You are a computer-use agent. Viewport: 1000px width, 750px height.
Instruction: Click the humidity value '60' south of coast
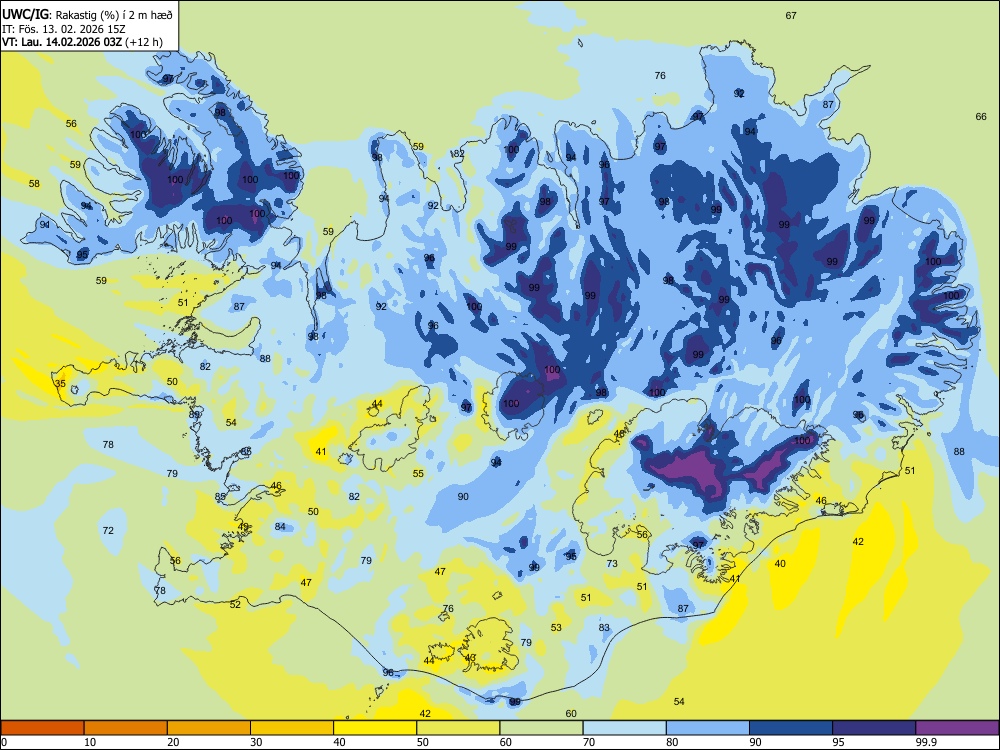coord(571,713)
